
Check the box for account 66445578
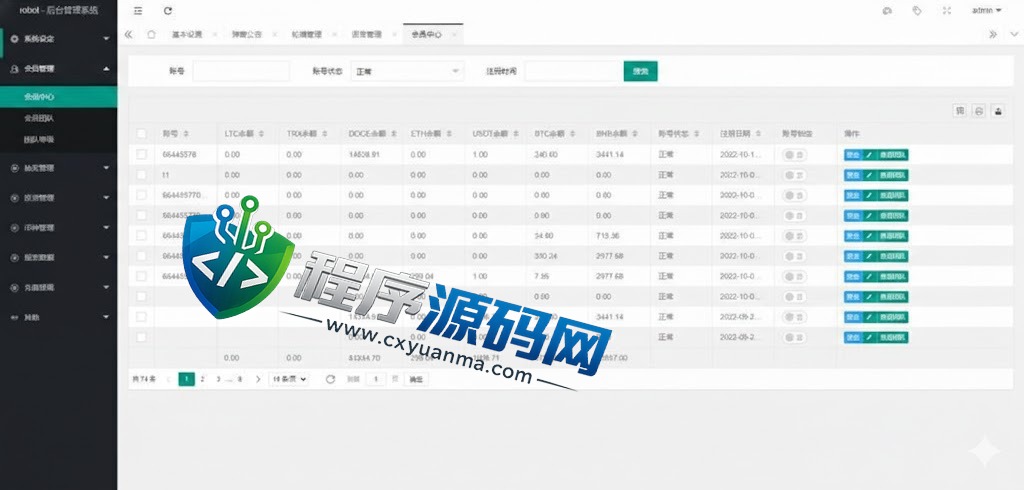(x=141, y=155)
